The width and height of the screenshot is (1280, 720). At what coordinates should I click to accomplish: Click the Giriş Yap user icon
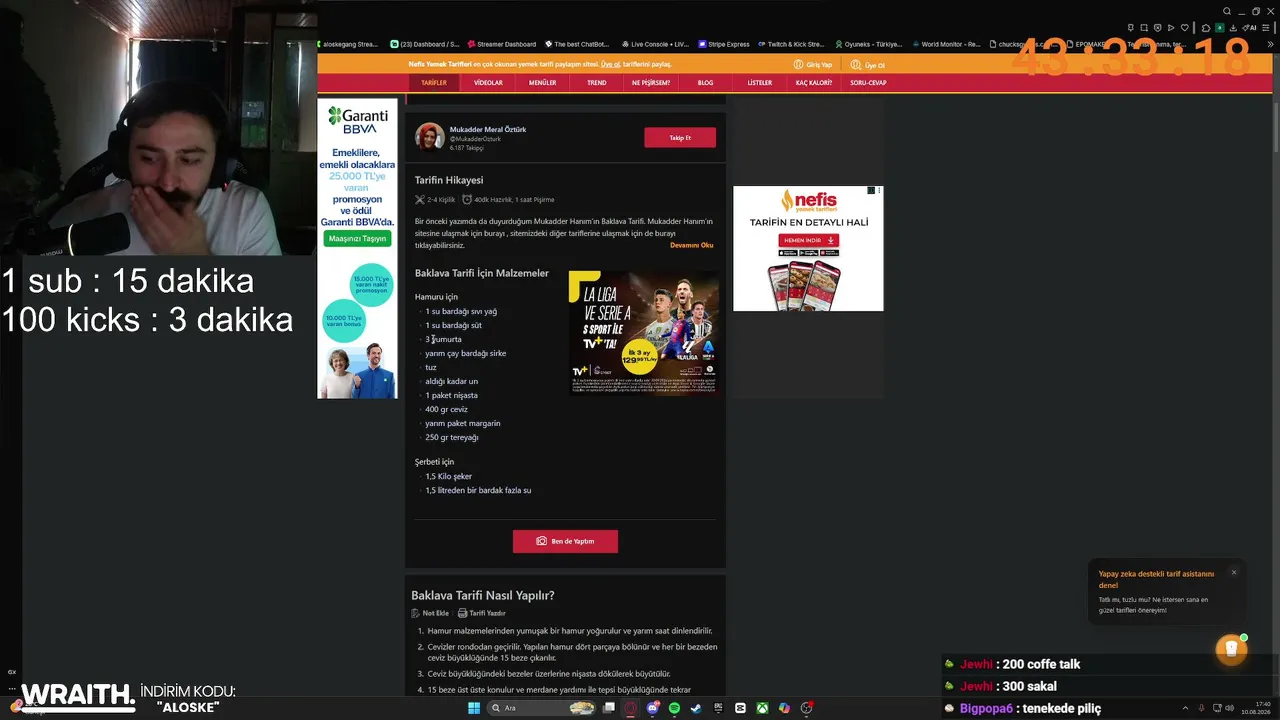(x=799, y=64)
